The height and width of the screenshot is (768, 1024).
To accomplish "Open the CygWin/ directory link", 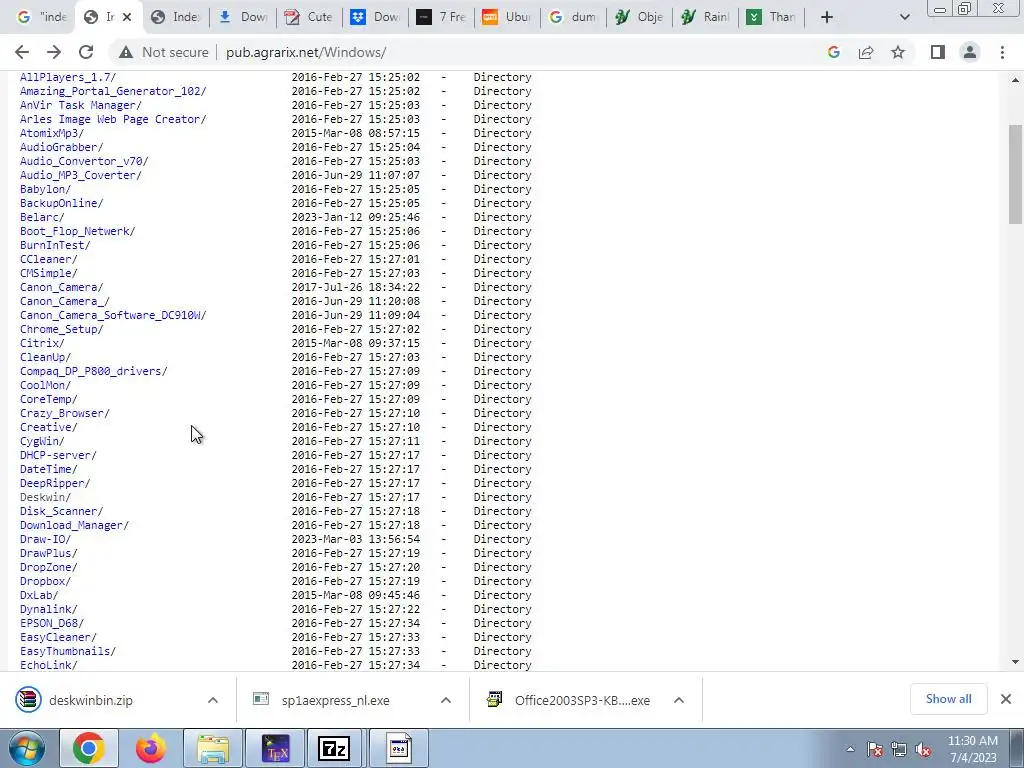I will tap(42, 441).
